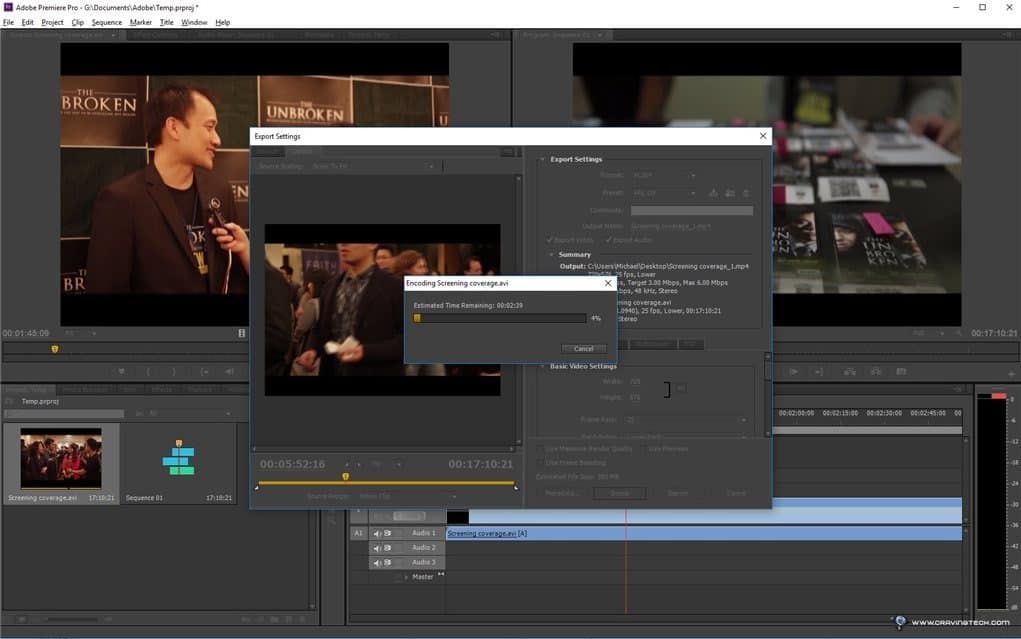Open the Edit menu
The height and width of the screenshot is (639, 1021).
pos(27,22)
